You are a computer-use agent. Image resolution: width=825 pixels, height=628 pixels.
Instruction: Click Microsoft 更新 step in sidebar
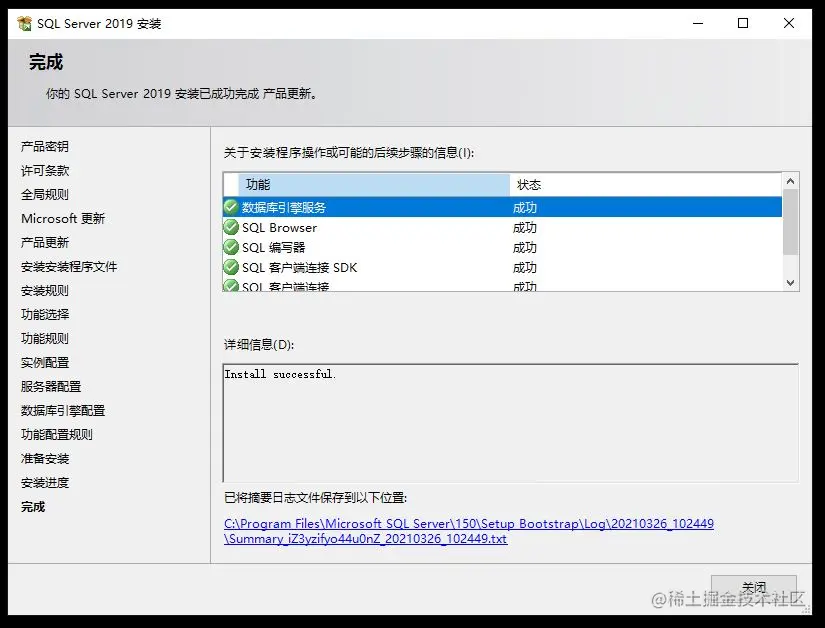tap(63, 218)
